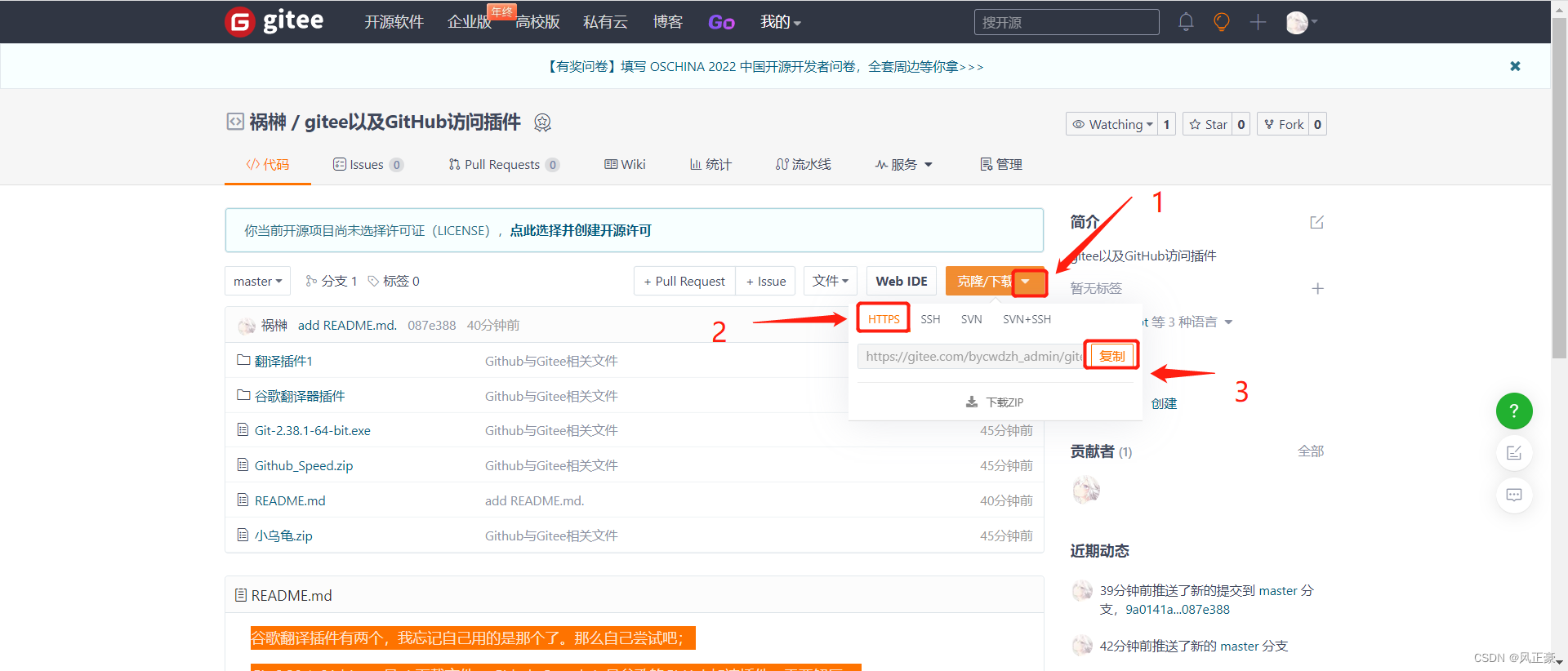Click 高校版 in top navigation
The height and width of the screenshot is (671, 1568).
537,22
